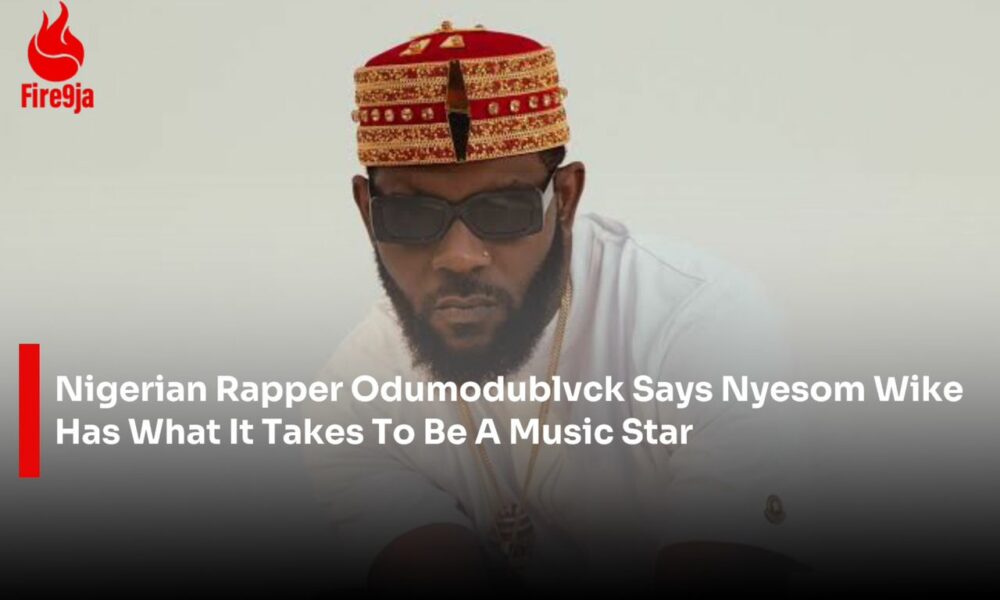
Task: Click the word Odumodublvck in the headline
Action: [x=487, y=390]
